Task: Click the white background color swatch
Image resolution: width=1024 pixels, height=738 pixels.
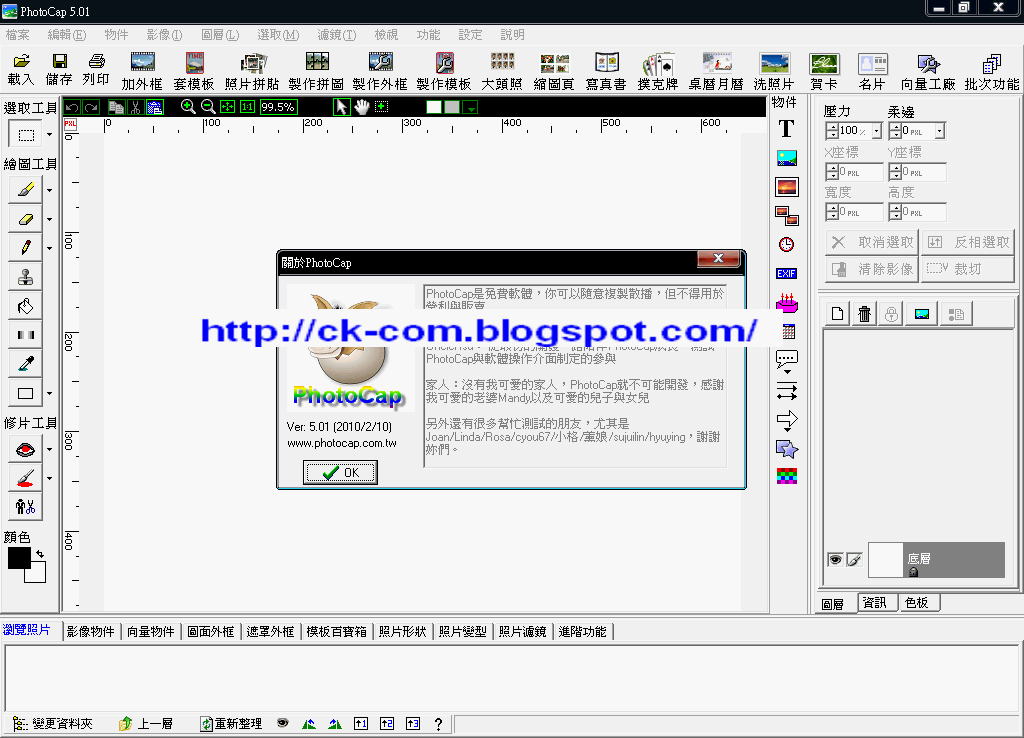Action: tap(38, 575)
